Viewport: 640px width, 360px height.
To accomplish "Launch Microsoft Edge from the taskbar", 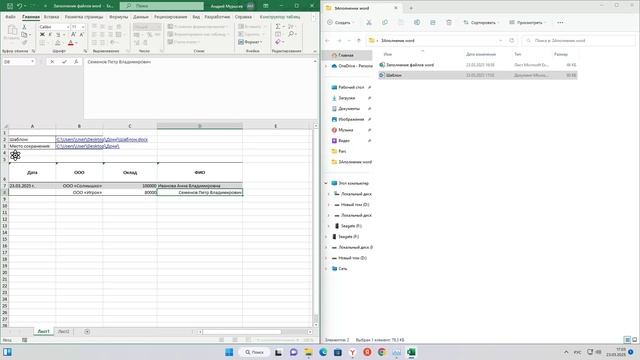I will click(x=323, y=352).
